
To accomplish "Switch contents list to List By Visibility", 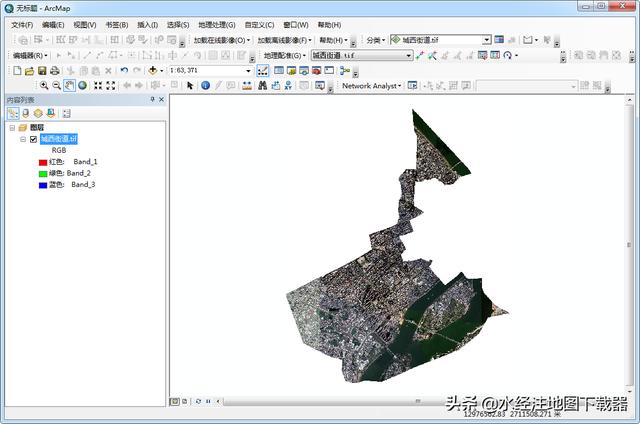I will (x=38, y=113).
